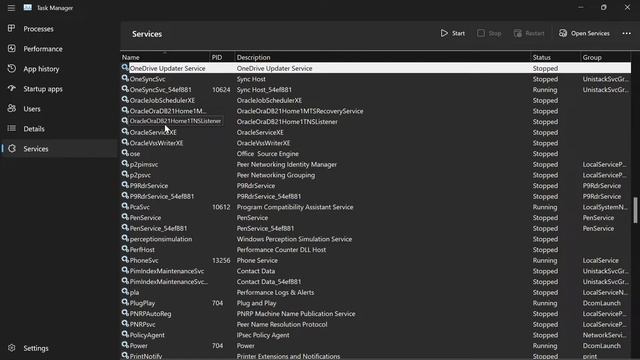Select the PolicyAgent service
The image size is (640, 360).
pos(376,335)
